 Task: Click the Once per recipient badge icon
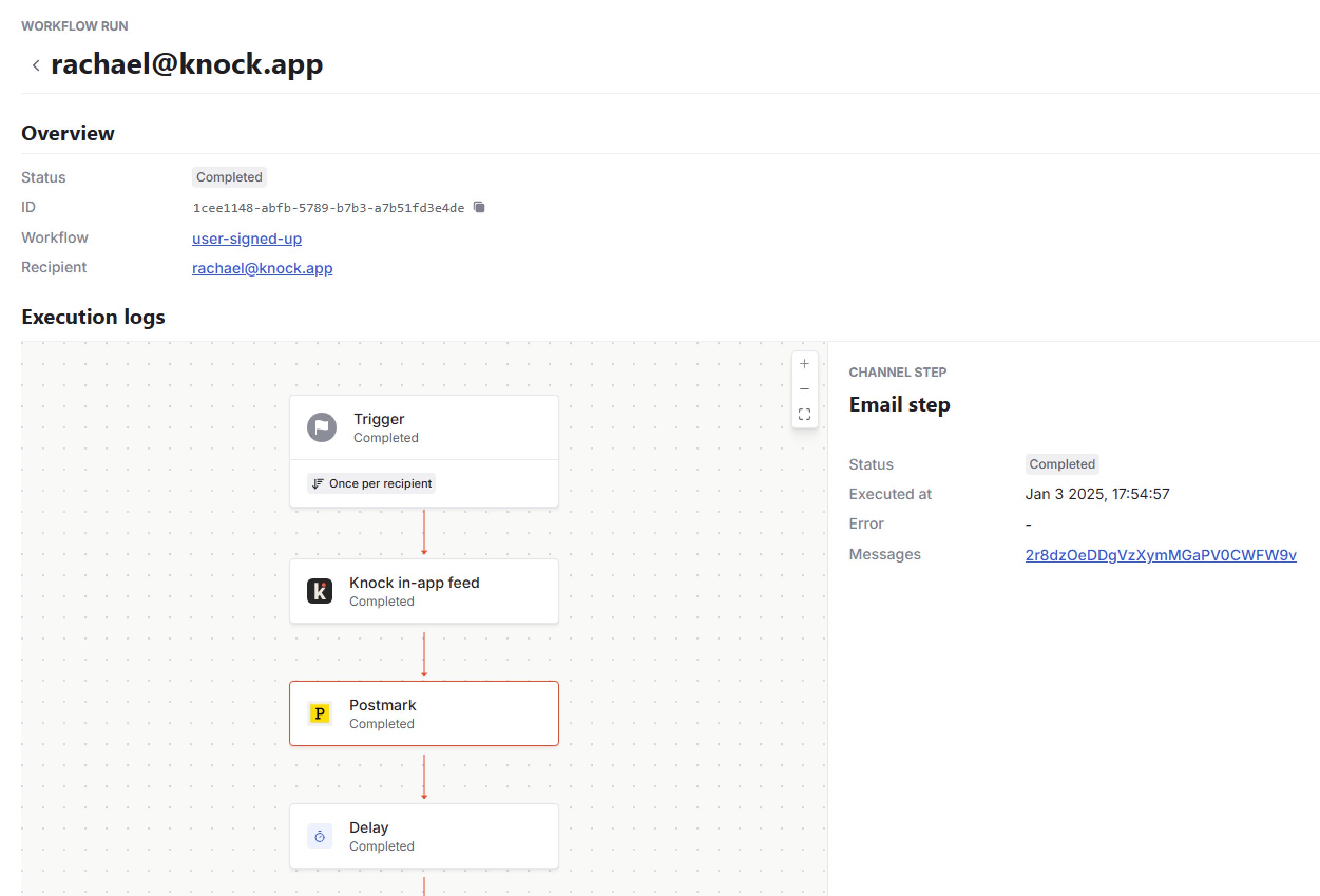[319, 483]
